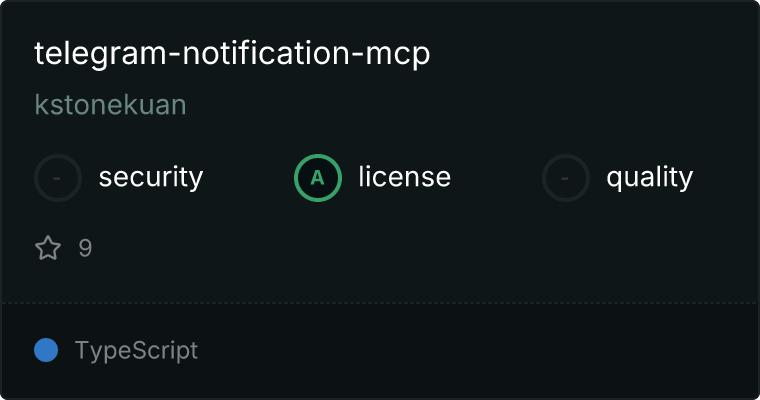Select the license label text
760x400 pixels.
[405, 176]
